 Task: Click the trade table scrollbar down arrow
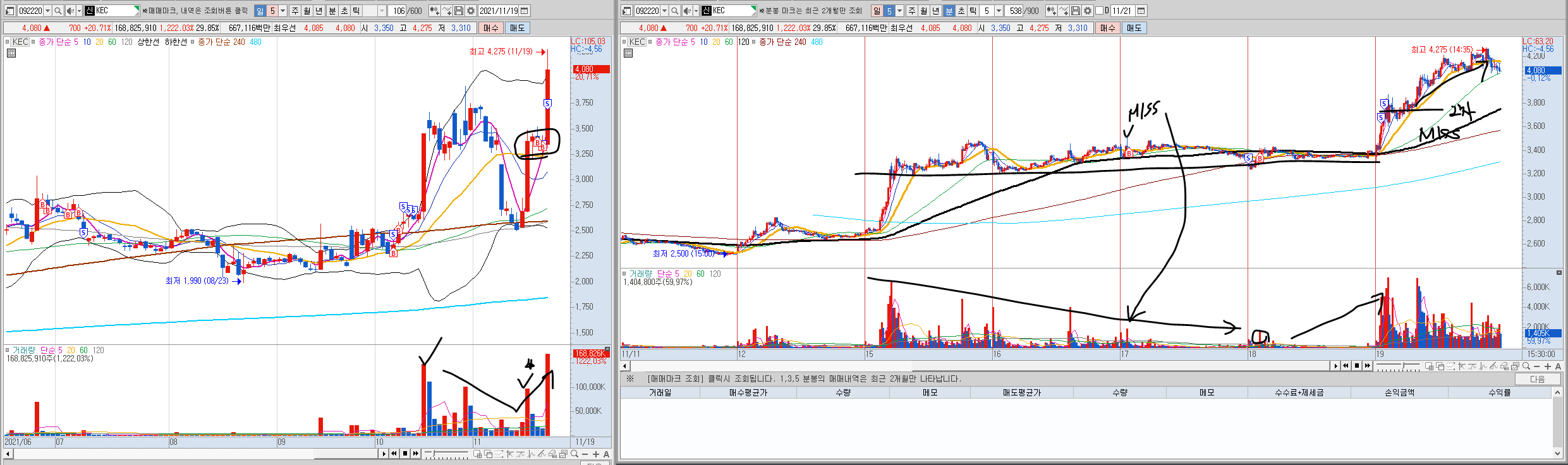1557,454
